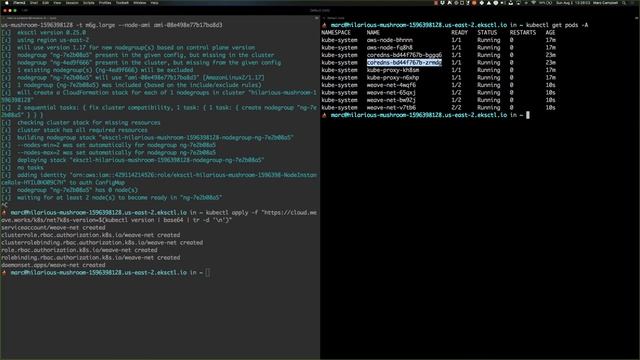This screenshot has width=640, height=360.
Task: Click the left pane's bottom prompt cursor
Action: (208, 272)
